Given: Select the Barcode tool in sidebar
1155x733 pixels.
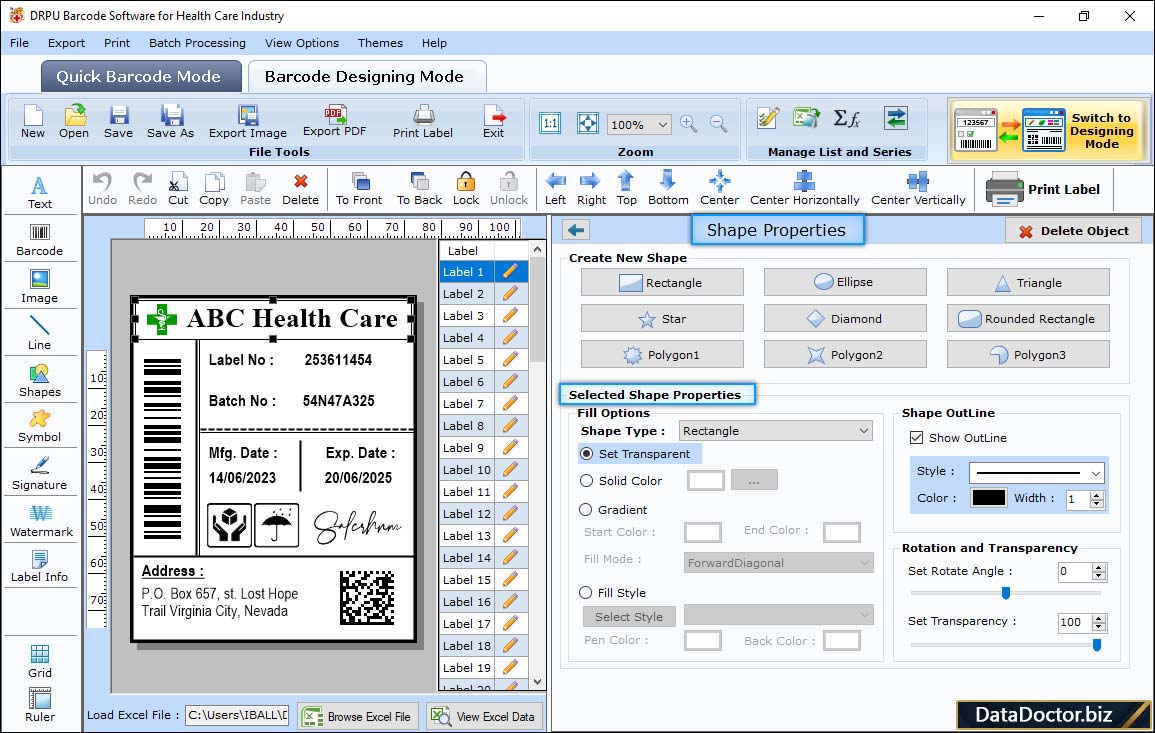Looking at the screenshot, I should (x=40, y=240).
